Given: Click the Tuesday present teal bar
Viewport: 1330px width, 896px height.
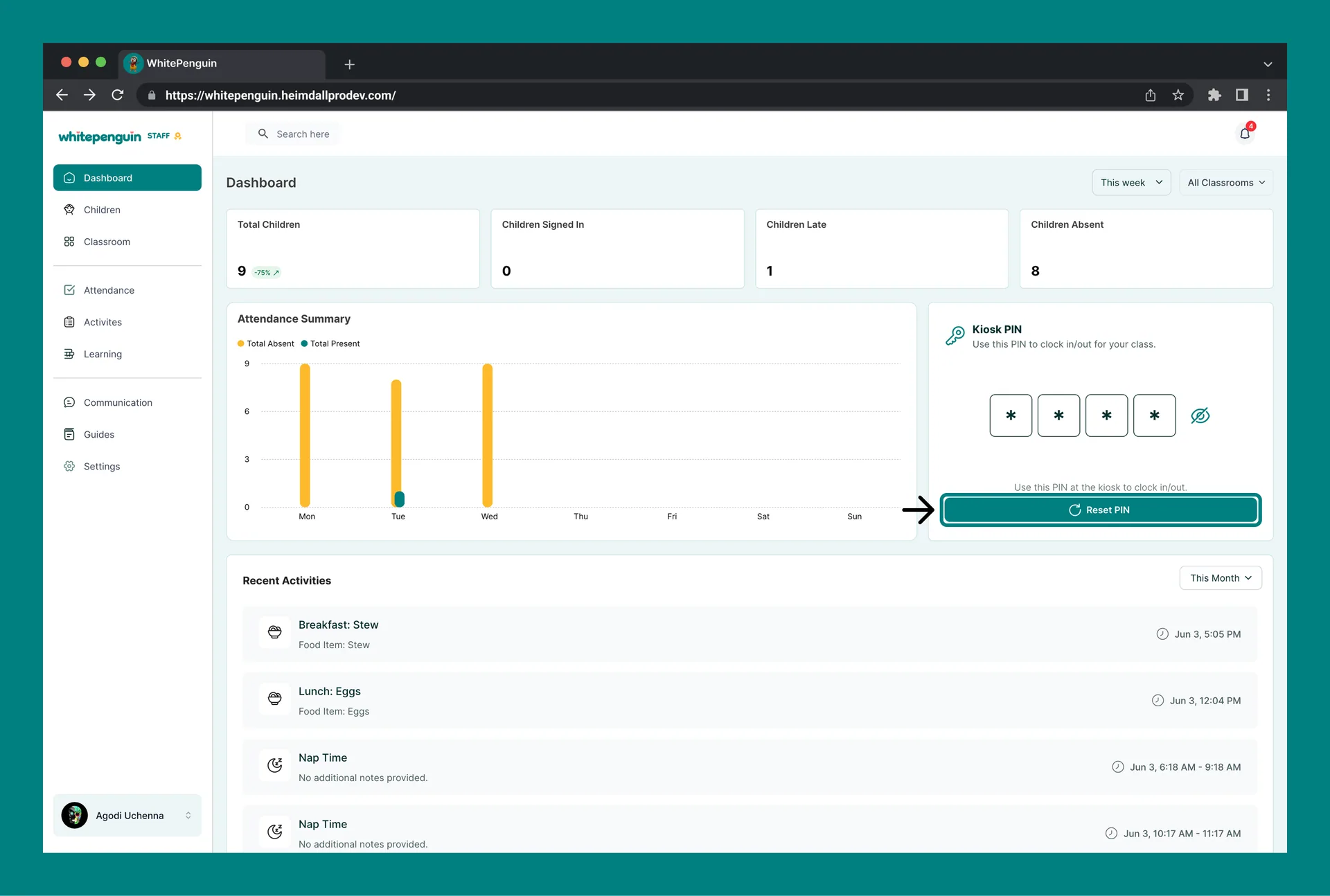Looking at the screenshot, I should (x=399, y=499).
